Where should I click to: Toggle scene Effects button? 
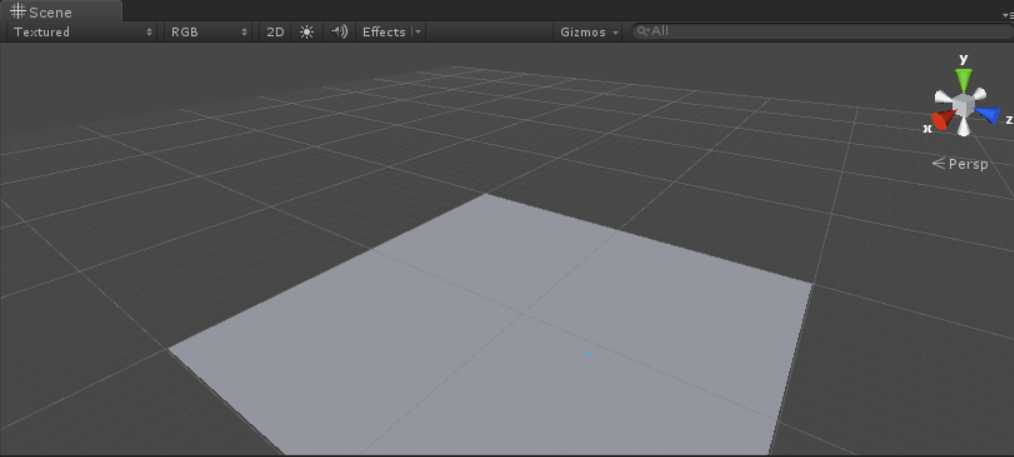click(x=383, y=32)
